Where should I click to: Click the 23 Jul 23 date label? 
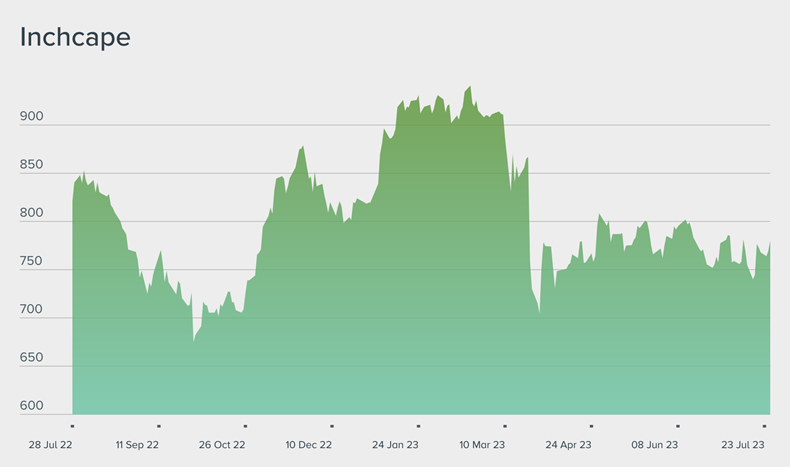(x=743, y=444)
